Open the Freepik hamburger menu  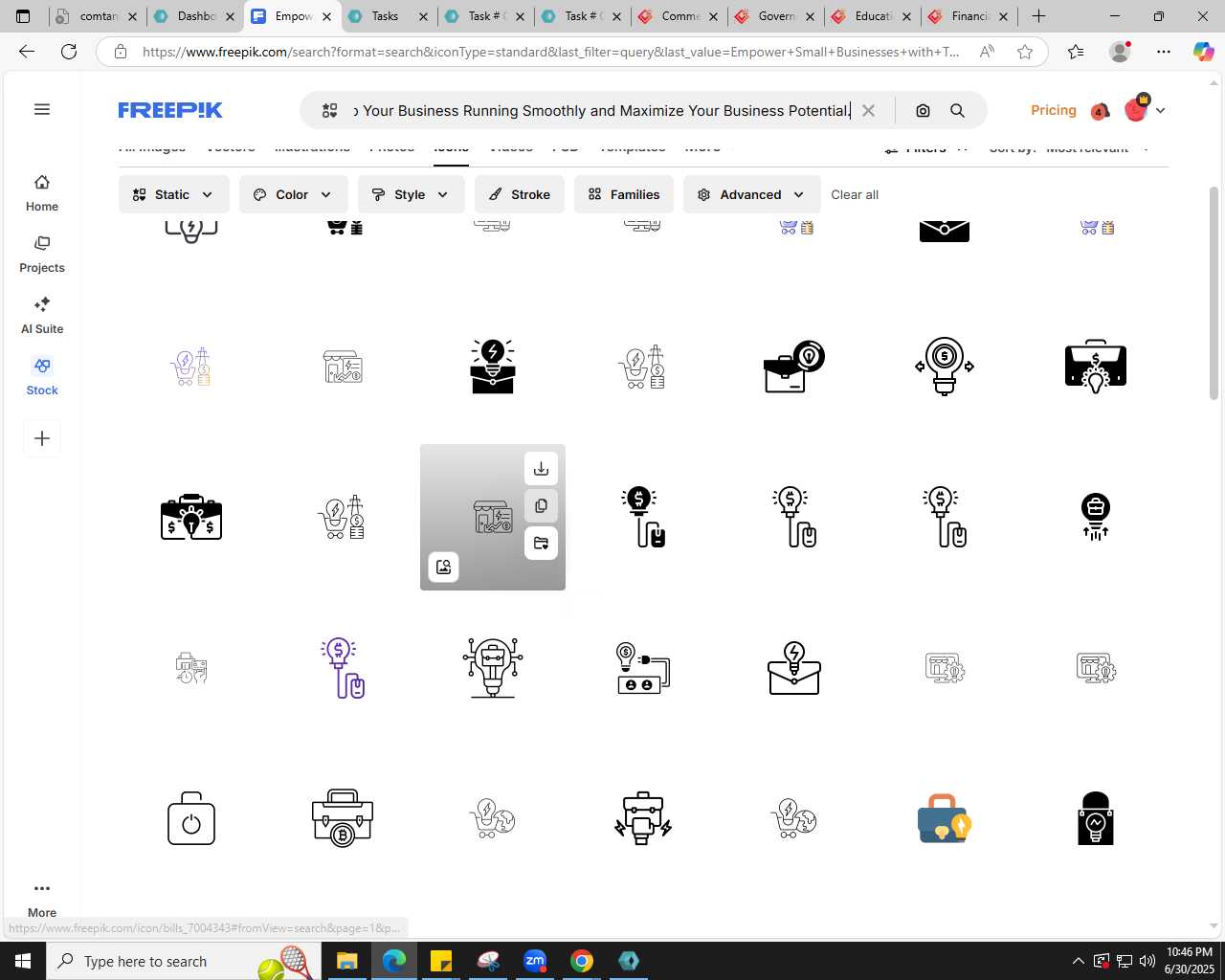[42, 109]
